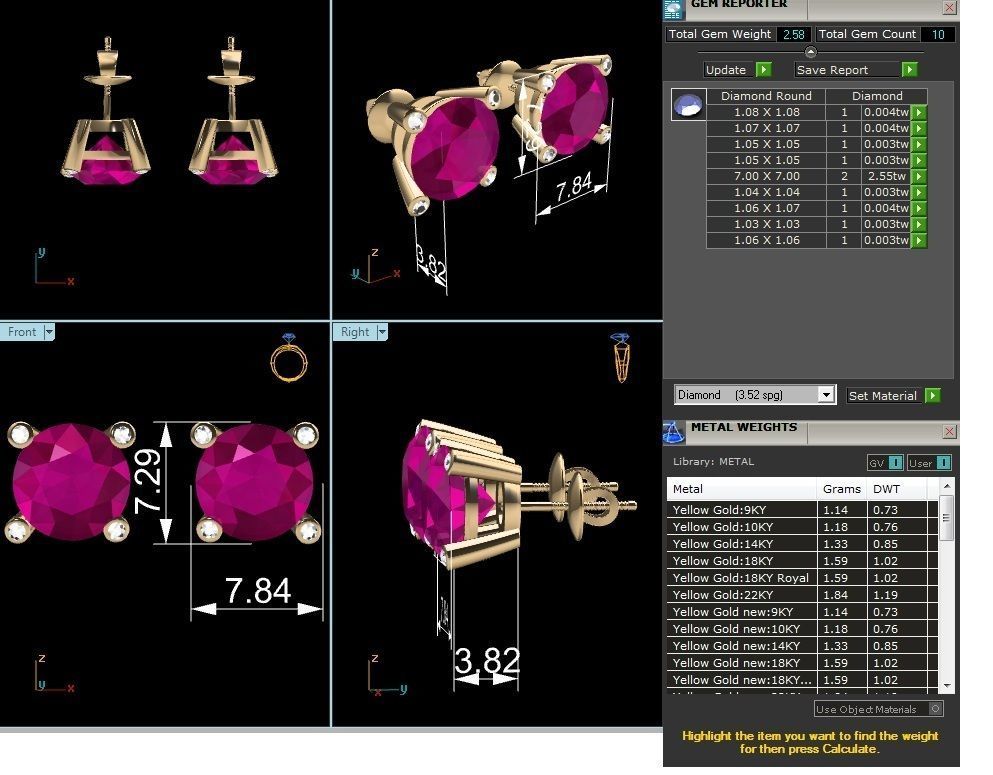The width and height of the screenshot is (993, 775).
Task: Click the 1.08 X 1.08 gem size cell
Action: click(766, 112)
